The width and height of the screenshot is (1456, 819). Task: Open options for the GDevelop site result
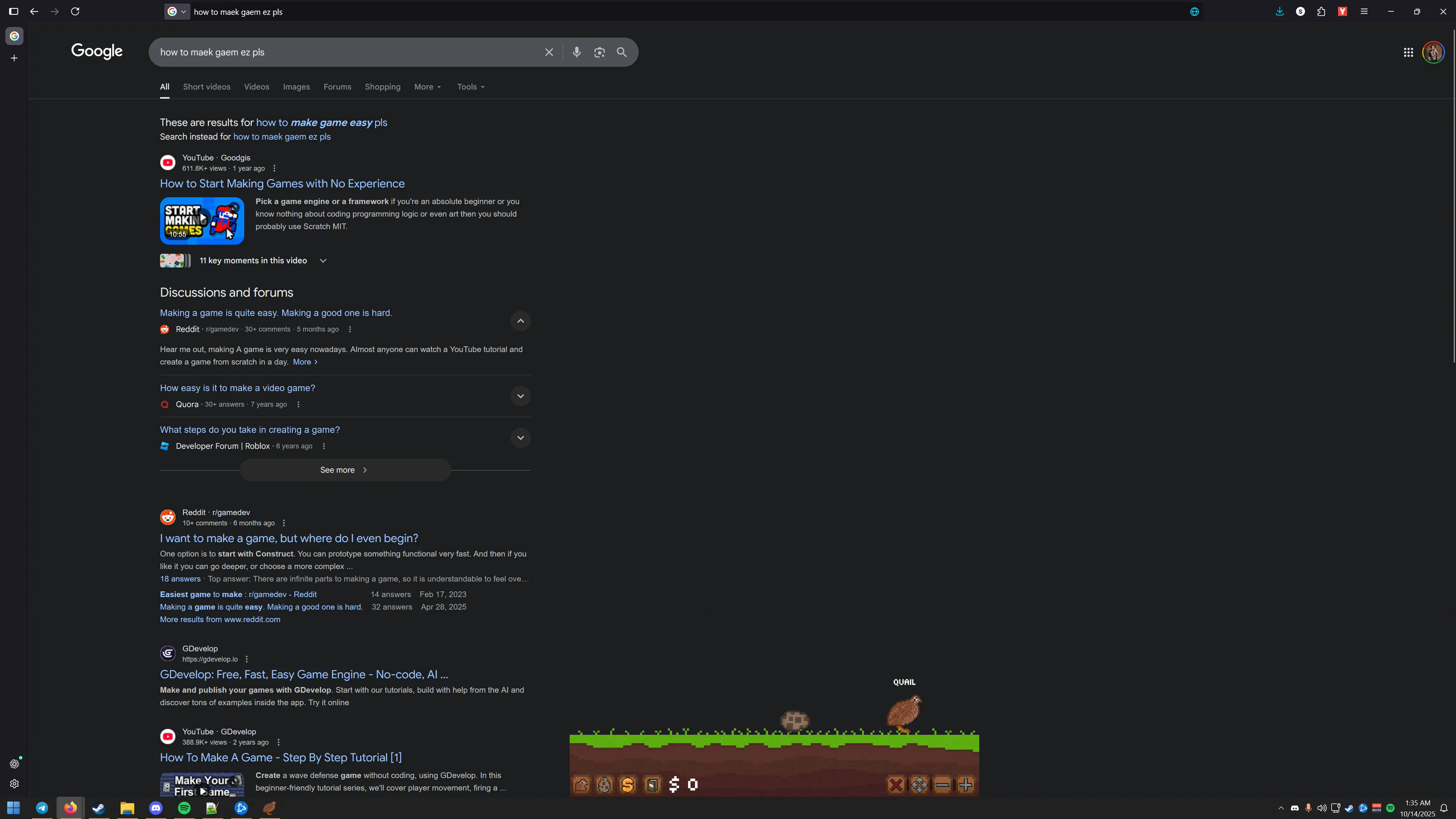pyautogui.click(x=247, y=659)
